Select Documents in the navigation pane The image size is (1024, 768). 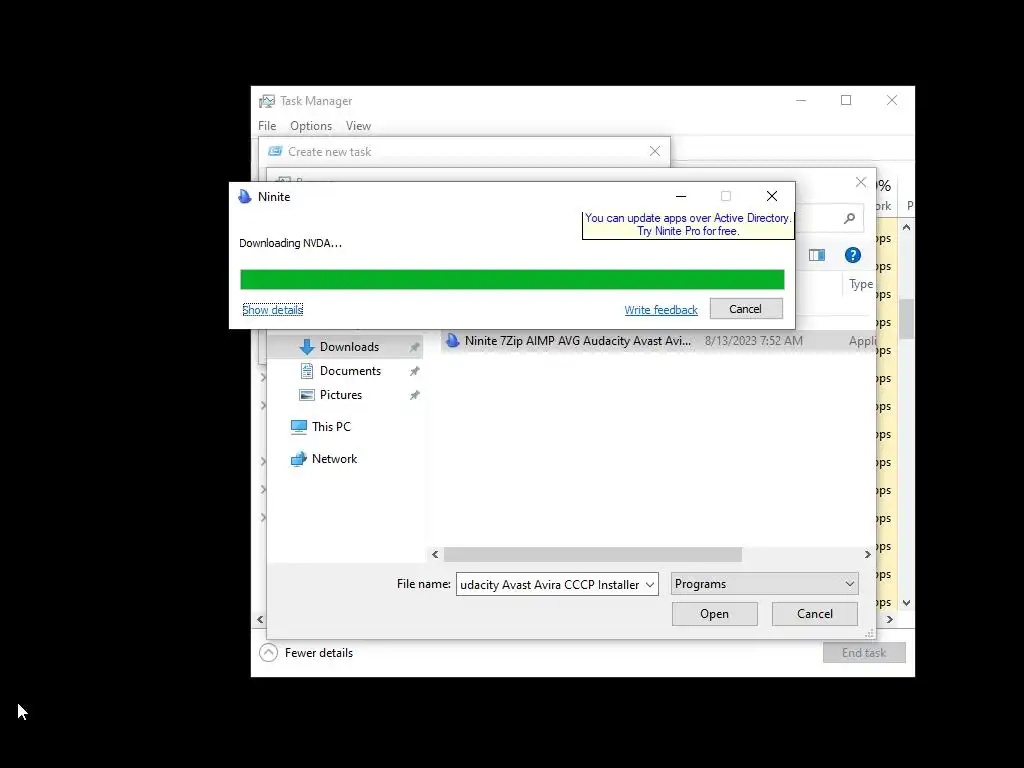pos(350,371)
